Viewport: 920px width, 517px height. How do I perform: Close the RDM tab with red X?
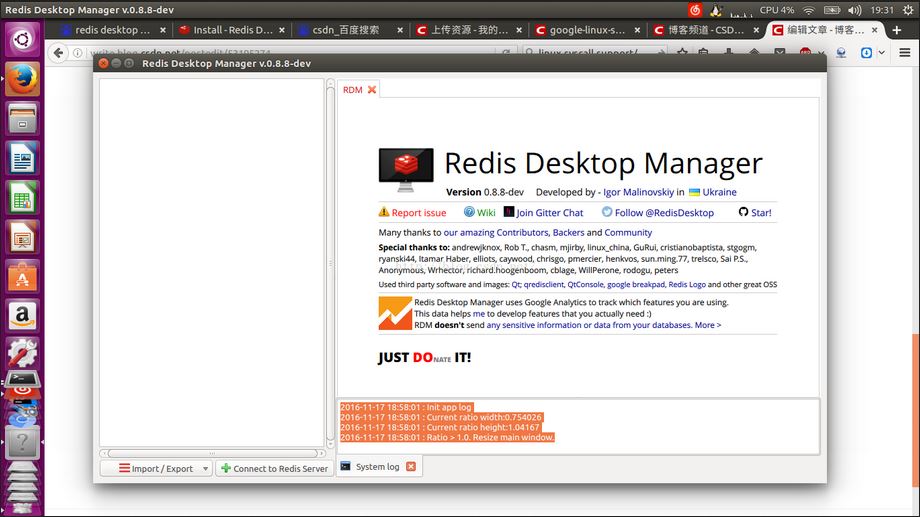[372, 89]
